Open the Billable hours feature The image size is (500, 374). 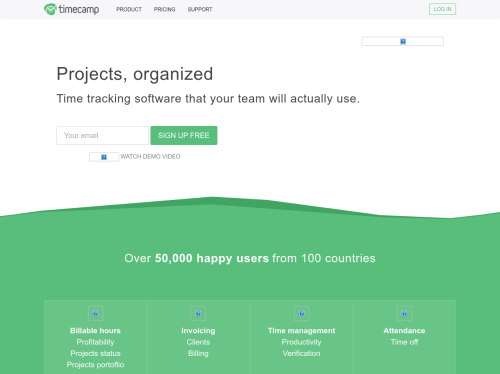95,331
